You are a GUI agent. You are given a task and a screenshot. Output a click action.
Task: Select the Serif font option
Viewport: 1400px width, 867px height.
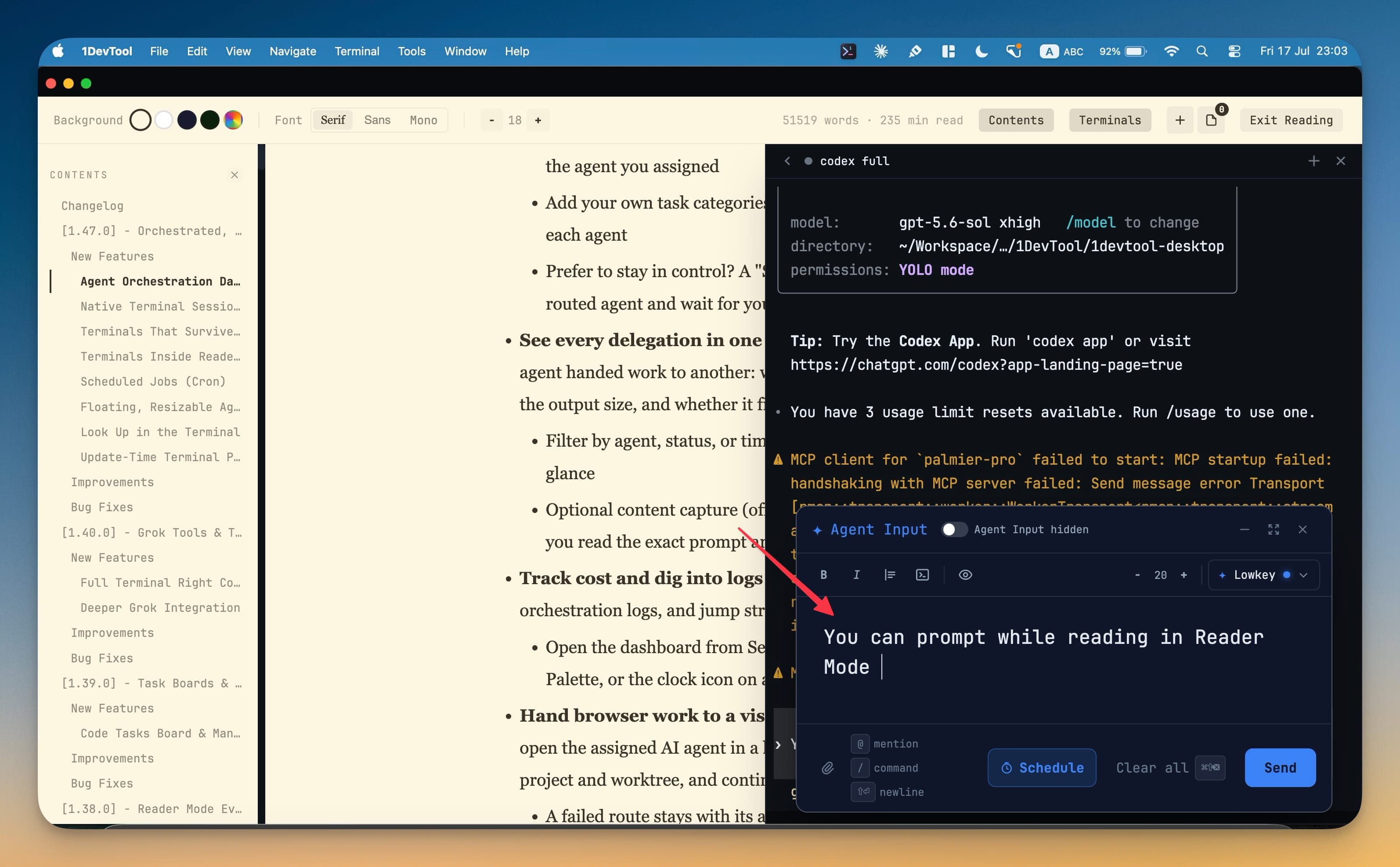[x=332, y=120]
